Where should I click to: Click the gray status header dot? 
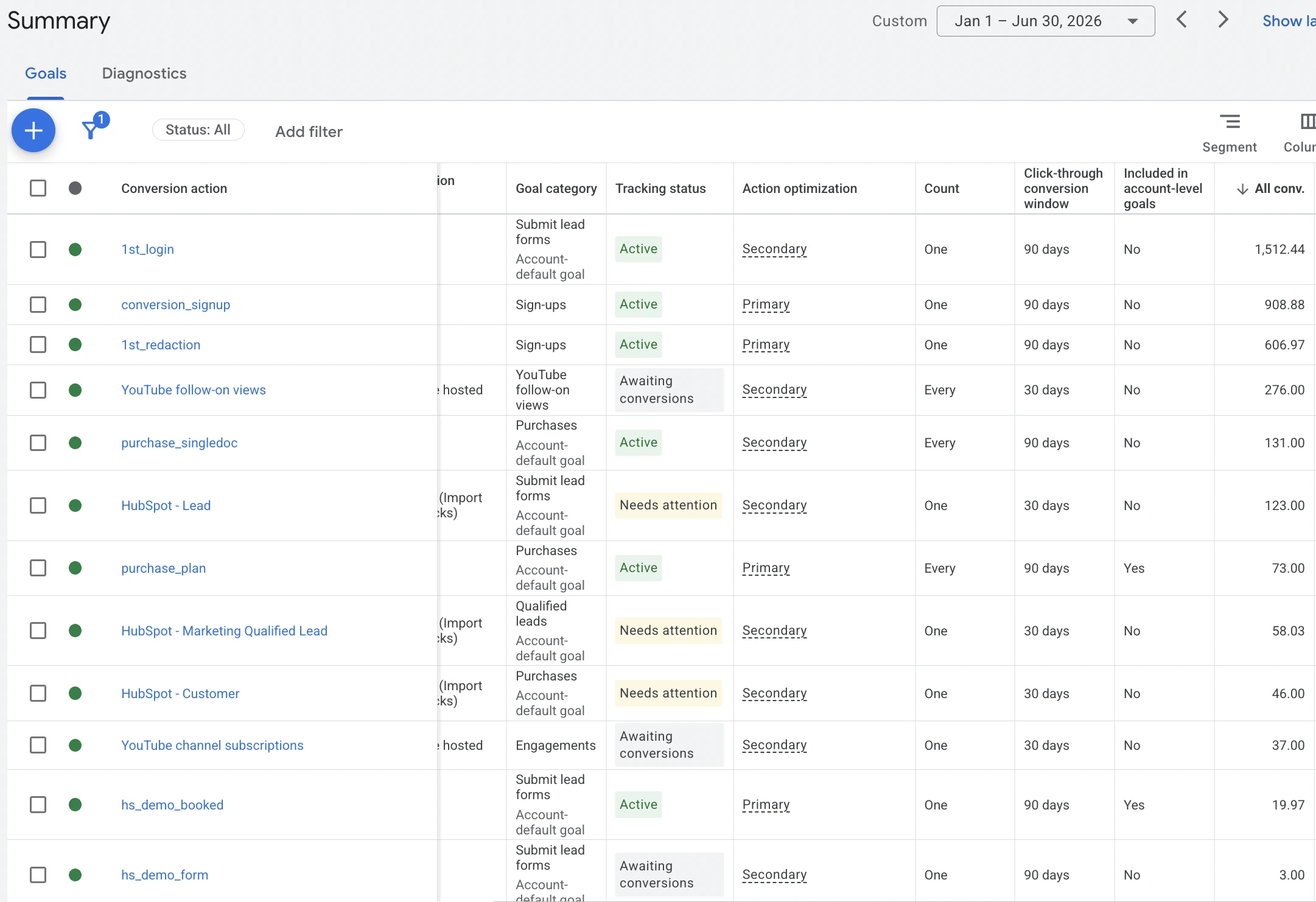[75, 188]
